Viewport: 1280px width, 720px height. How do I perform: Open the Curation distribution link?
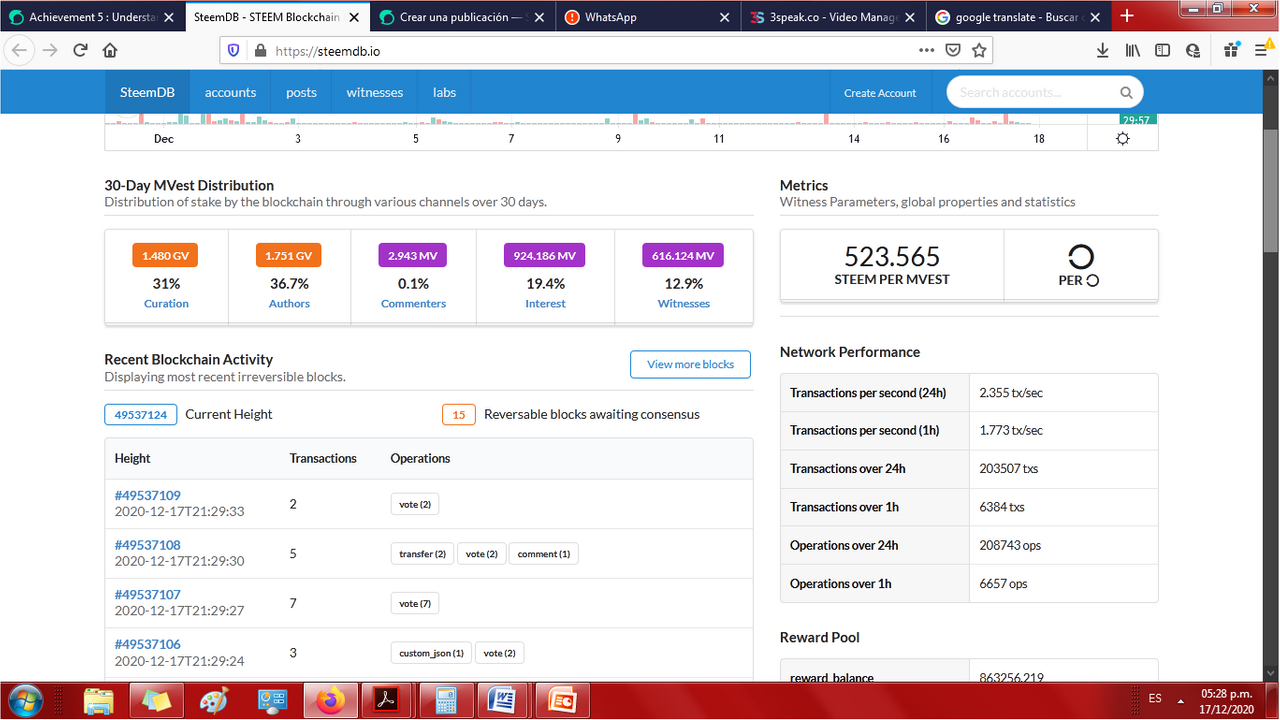(x=166, y=303)
